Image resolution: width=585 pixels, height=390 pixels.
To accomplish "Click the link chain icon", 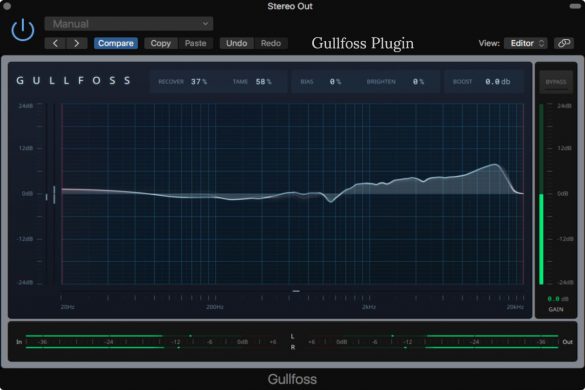I will click(x=564, y=43).
